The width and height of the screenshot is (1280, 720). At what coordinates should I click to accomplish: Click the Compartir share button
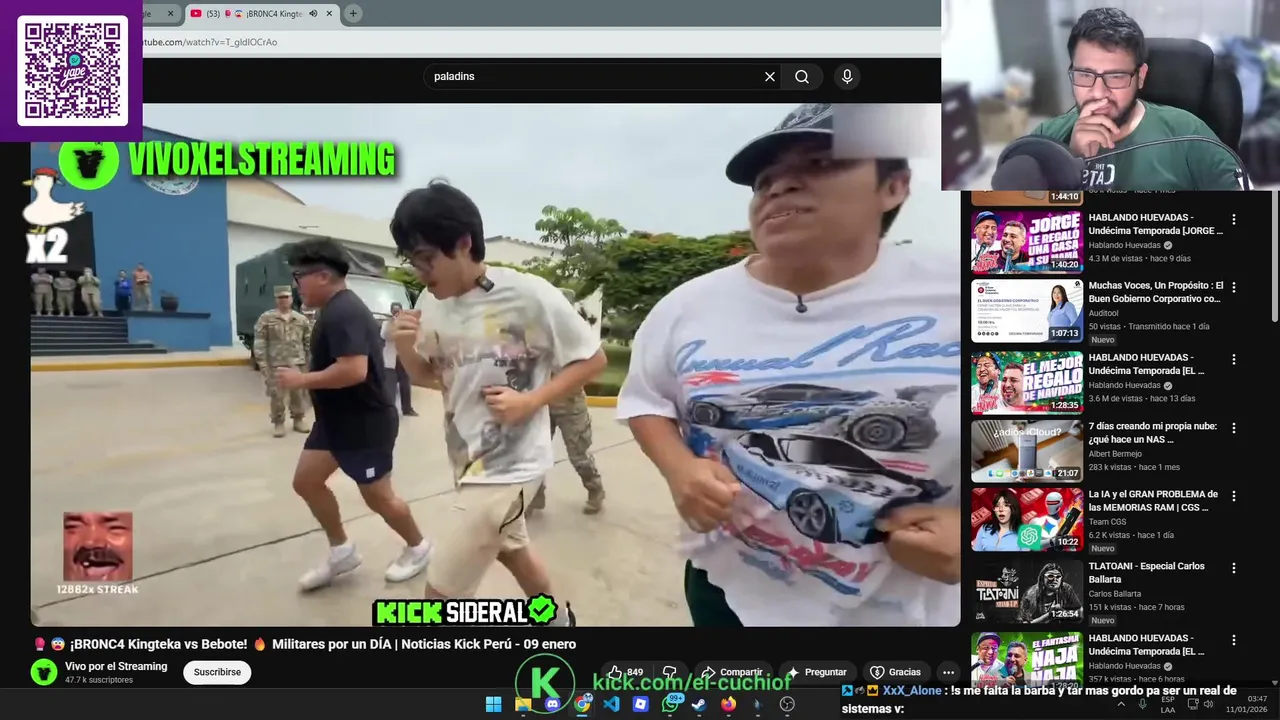[732, 672]
